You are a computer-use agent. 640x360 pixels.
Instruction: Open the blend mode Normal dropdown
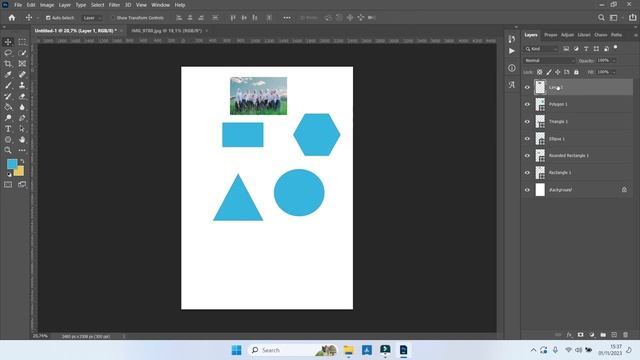pos(549,60)
